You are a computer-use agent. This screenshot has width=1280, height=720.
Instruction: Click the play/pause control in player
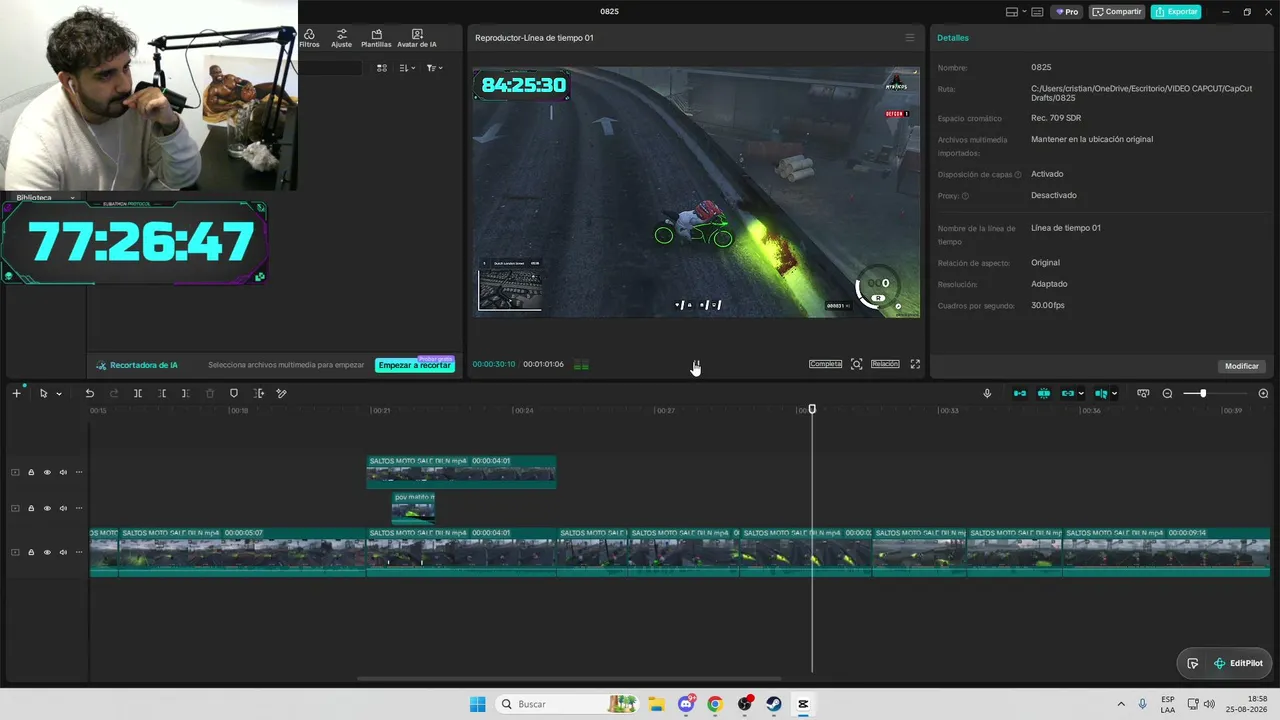(696, 364)
